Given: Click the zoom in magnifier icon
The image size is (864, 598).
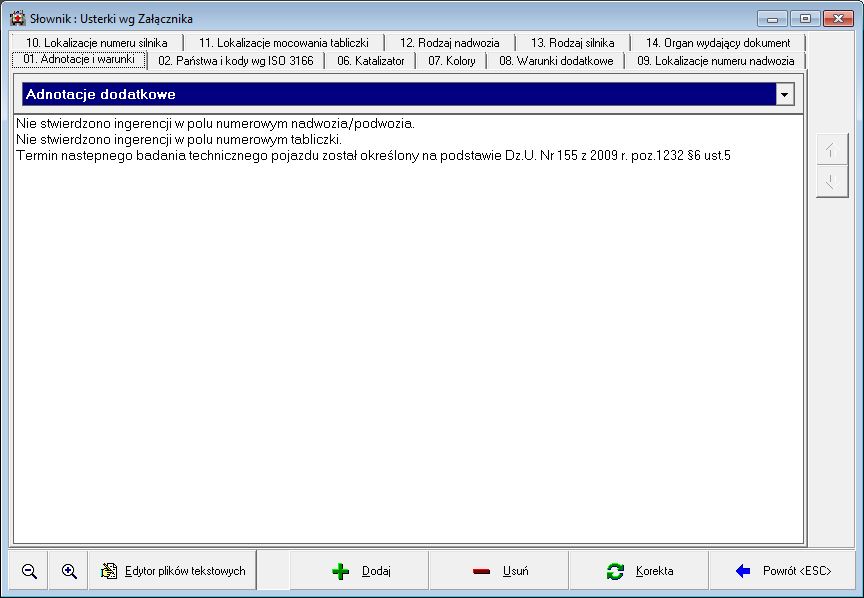Looking at the screenshot, I should 69,571.
